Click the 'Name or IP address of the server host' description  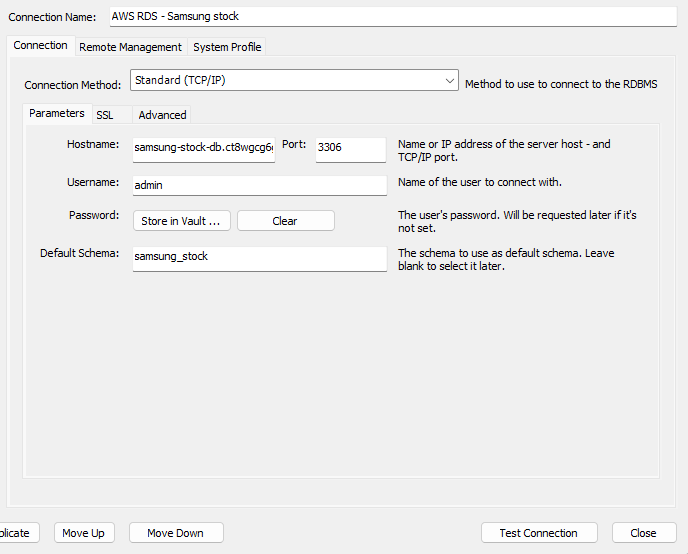click(x=504, y=150)
